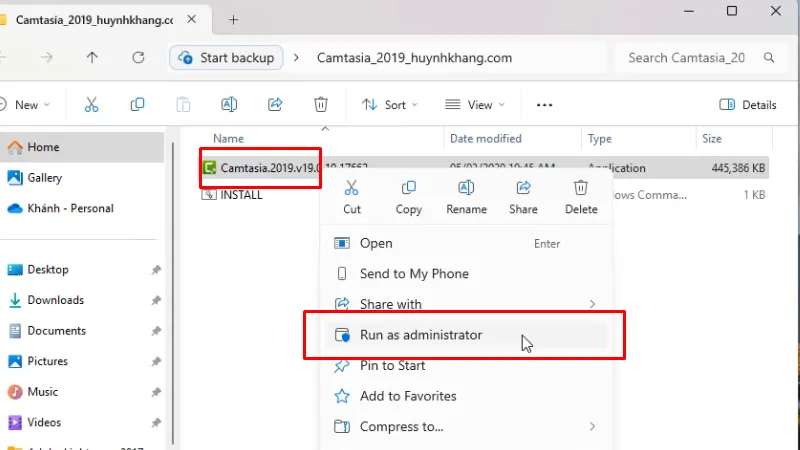Click the toolbar trash Delete icon
800x450 pixels.
tap(321, 105)
